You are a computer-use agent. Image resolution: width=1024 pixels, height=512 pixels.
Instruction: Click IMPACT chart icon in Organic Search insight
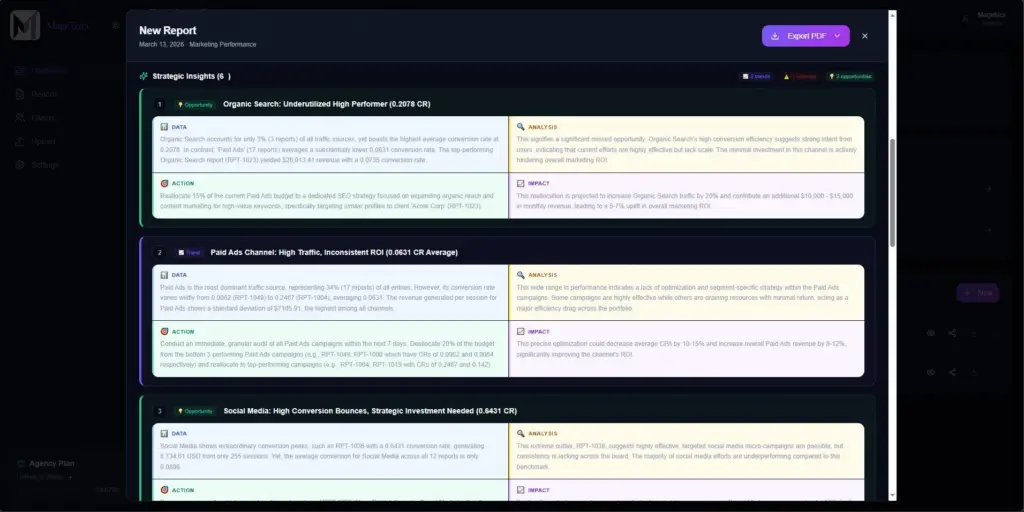(520, 184)
